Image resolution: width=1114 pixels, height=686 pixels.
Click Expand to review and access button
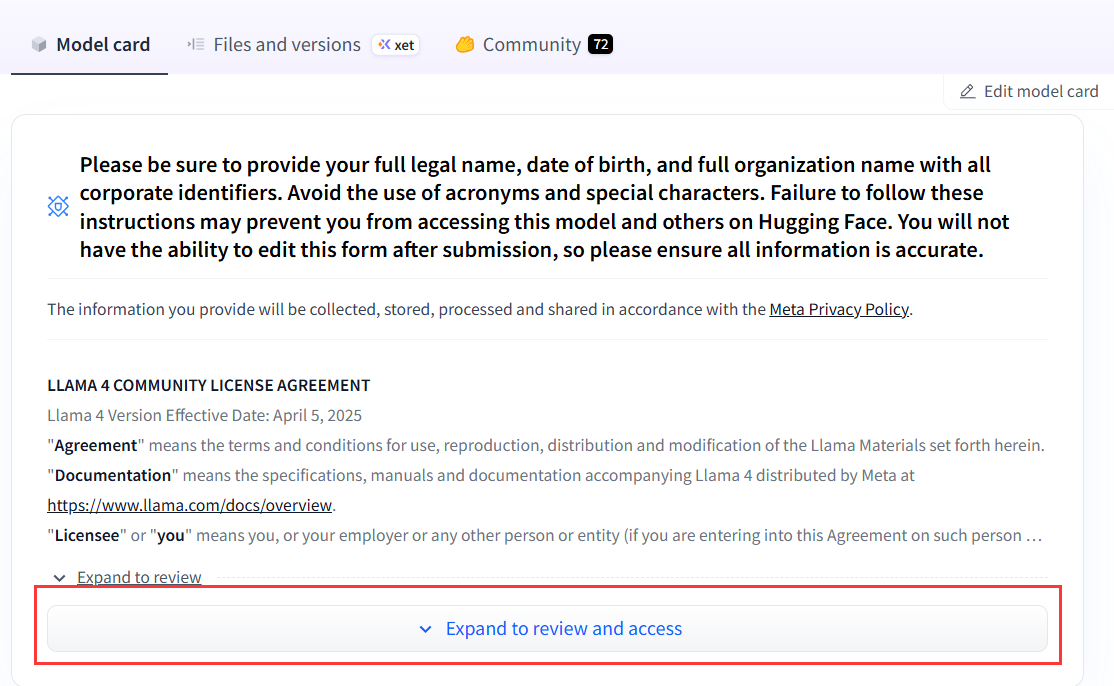(x=547, y=628)
